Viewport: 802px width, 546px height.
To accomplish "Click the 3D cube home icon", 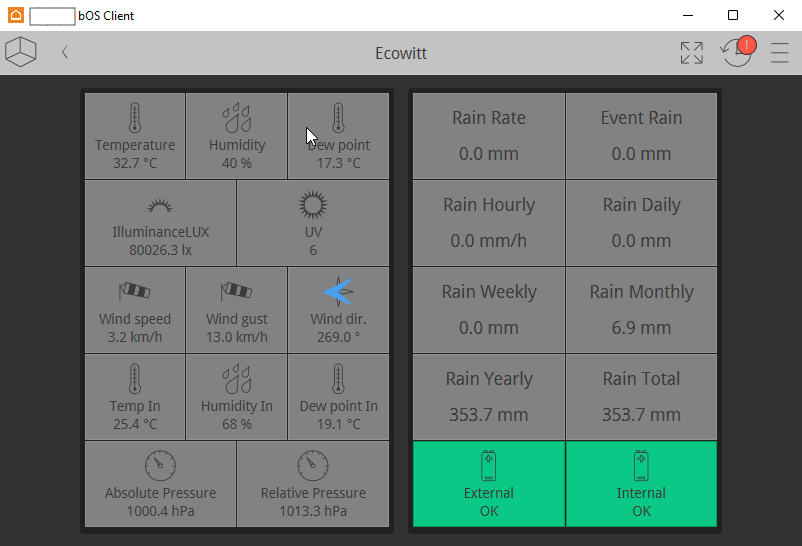I will tap(20, 52).
